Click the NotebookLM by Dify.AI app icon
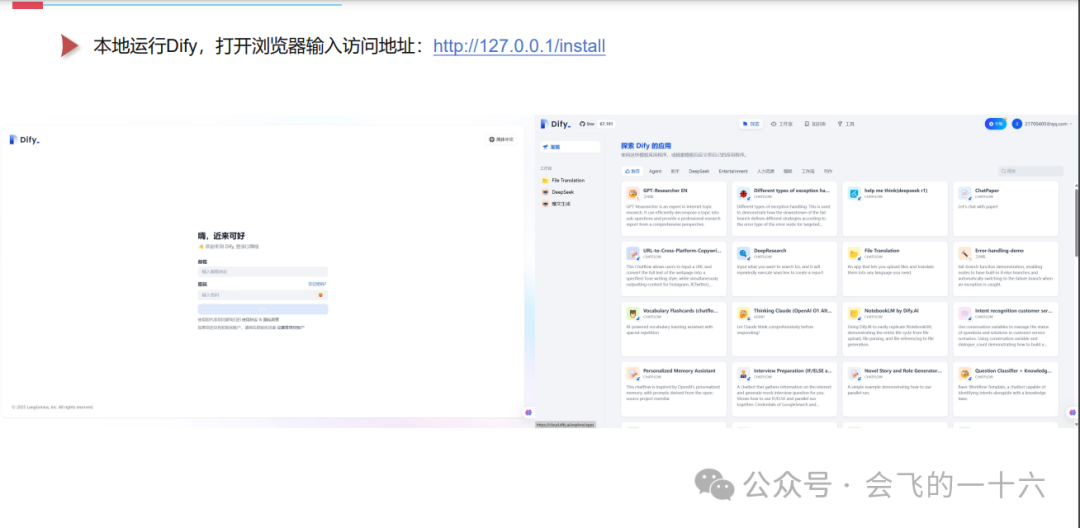This screenshot has width=1080, height=528. pos(854,313)
